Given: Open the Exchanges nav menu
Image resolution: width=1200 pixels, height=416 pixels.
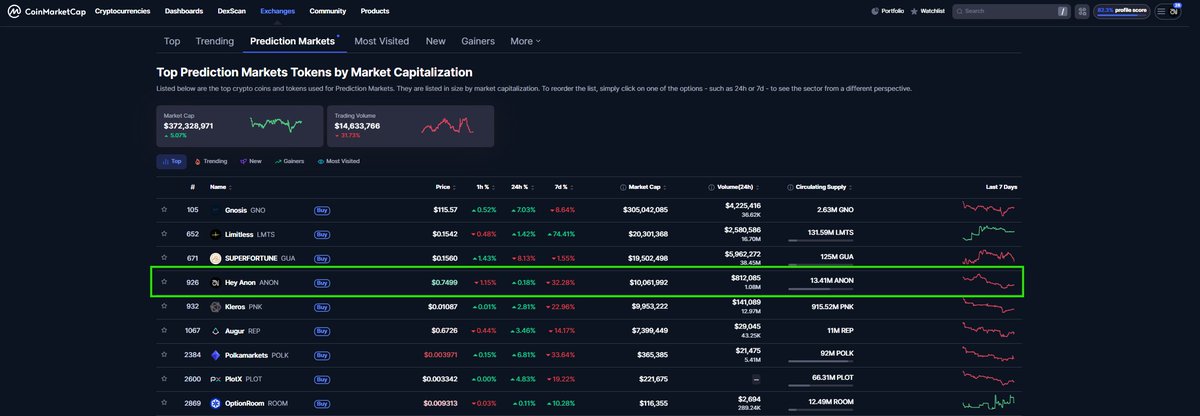Looking at the screenshot, I should point(277,11).
